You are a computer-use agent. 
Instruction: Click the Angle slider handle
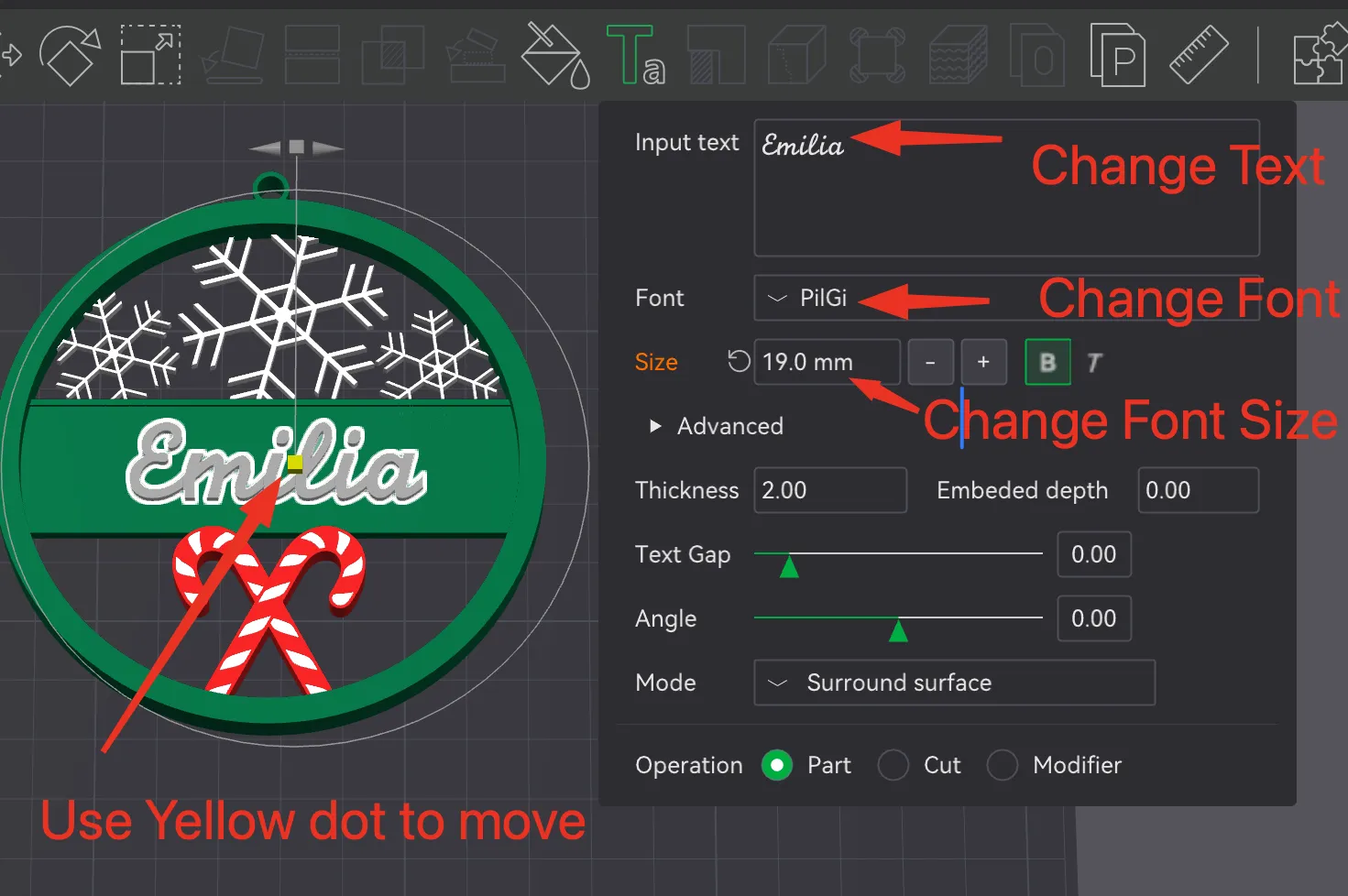click(x=899, y=630)
